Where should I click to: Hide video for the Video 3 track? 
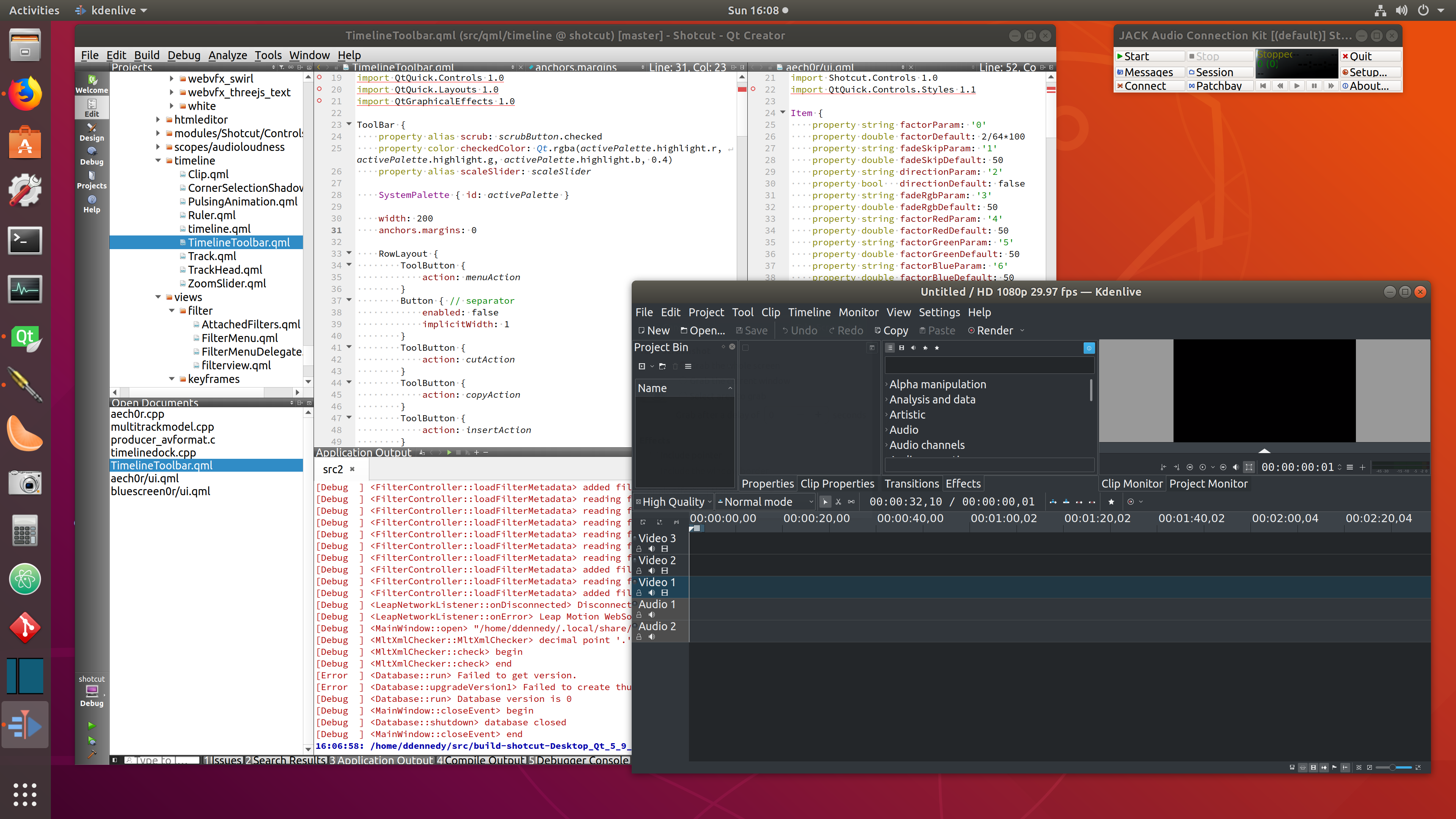pyautogui.click(x=665, y=548)
